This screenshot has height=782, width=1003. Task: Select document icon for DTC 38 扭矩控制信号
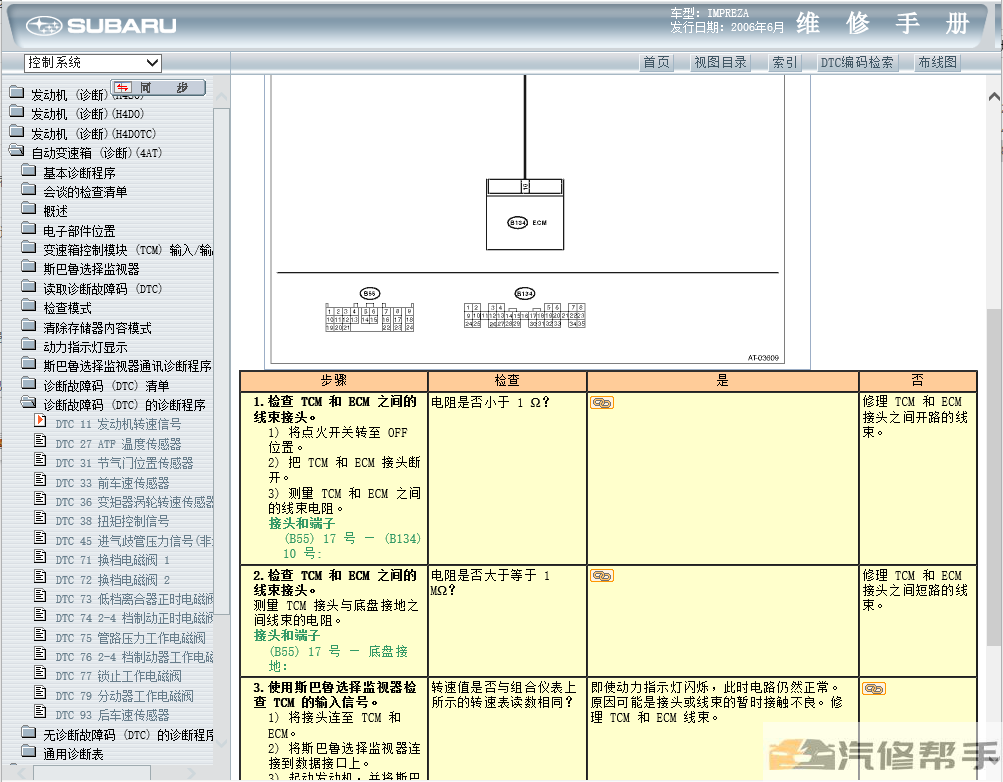40,518
